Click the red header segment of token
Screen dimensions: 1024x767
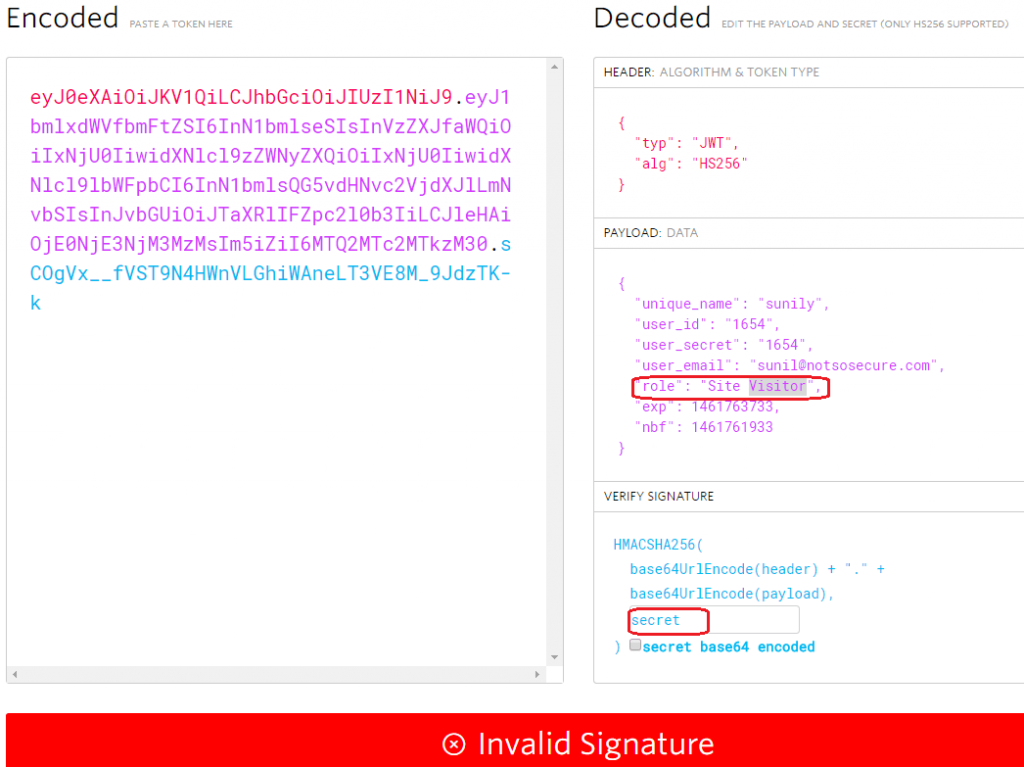[241, 97]
